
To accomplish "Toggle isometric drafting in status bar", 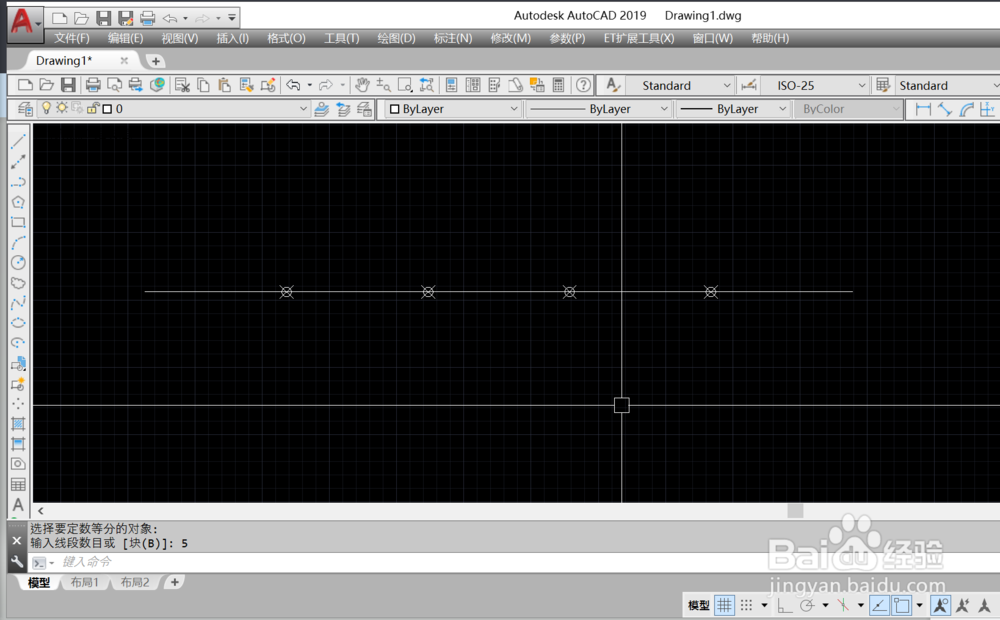I will click(x=843, y=605).
